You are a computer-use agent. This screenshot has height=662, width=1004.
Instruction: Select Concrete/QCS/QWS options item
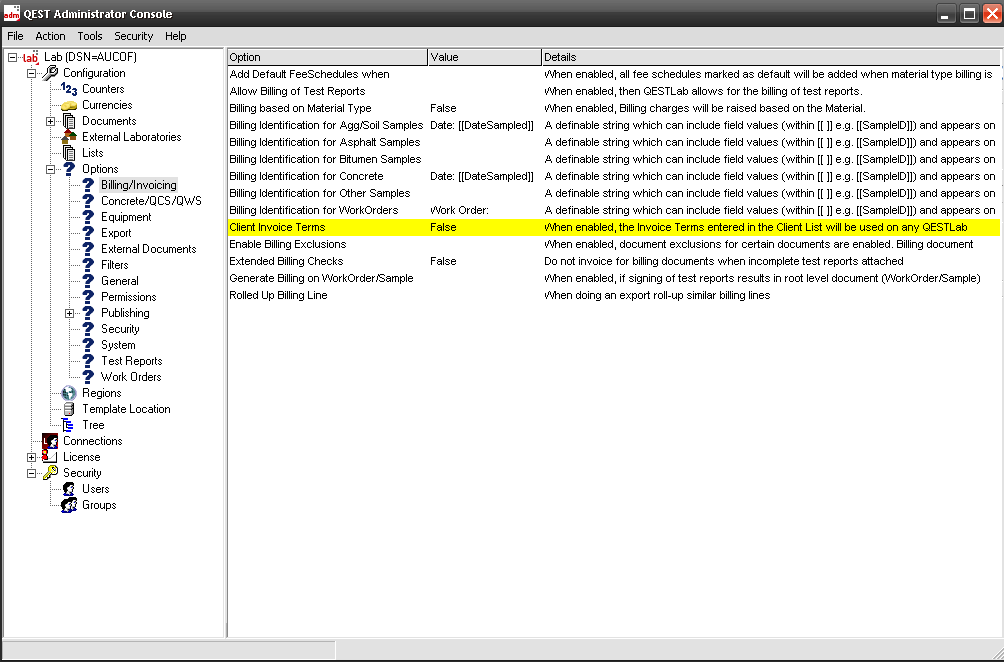(x=150, y=201)
